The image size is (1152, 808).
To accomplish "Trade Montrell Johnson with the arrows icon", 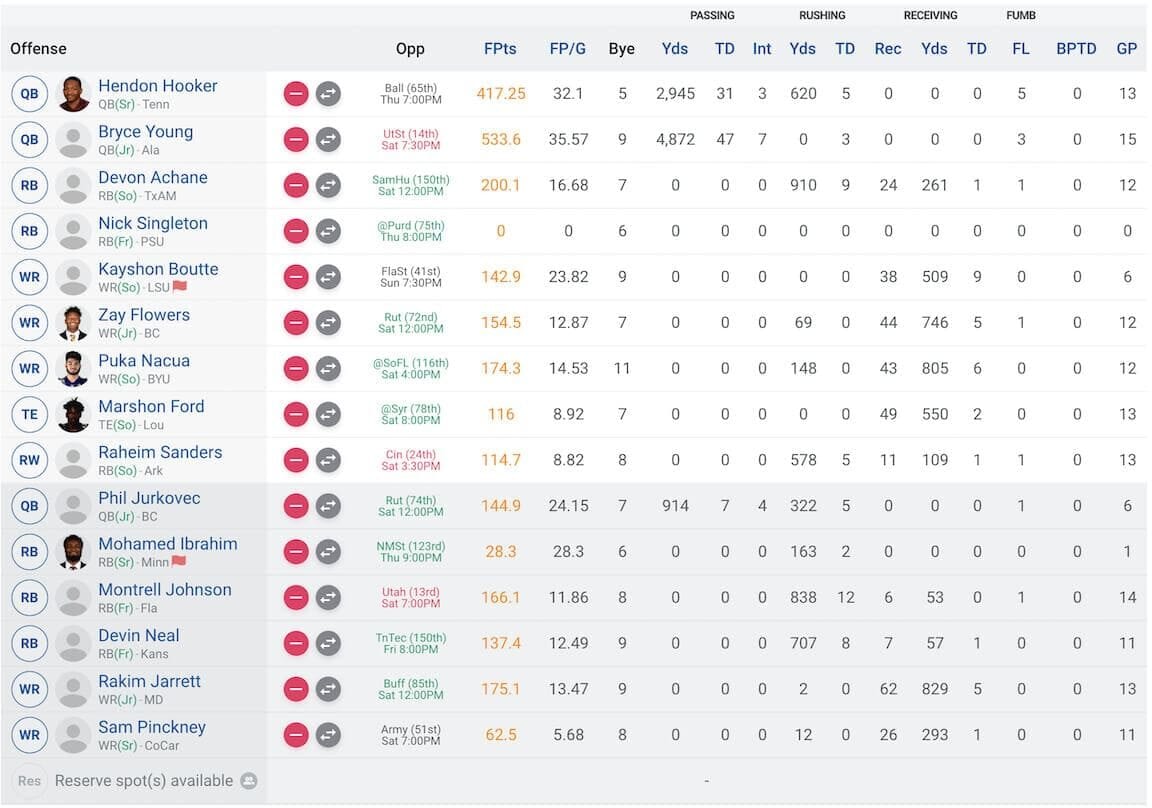I will 328,598.
